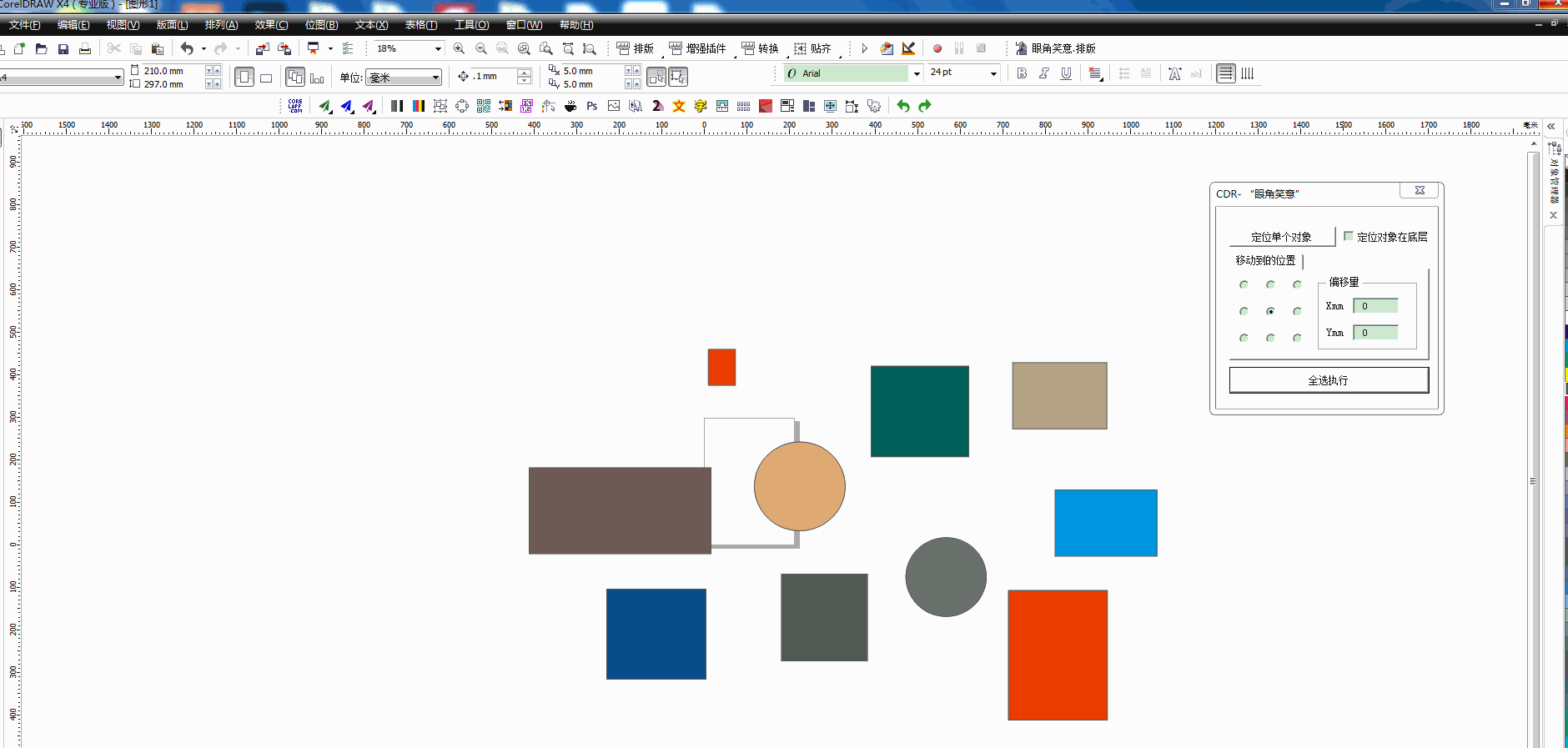Click the Xmm offset input field
Screen dimensions: 1568x748
coord(1375,306)
